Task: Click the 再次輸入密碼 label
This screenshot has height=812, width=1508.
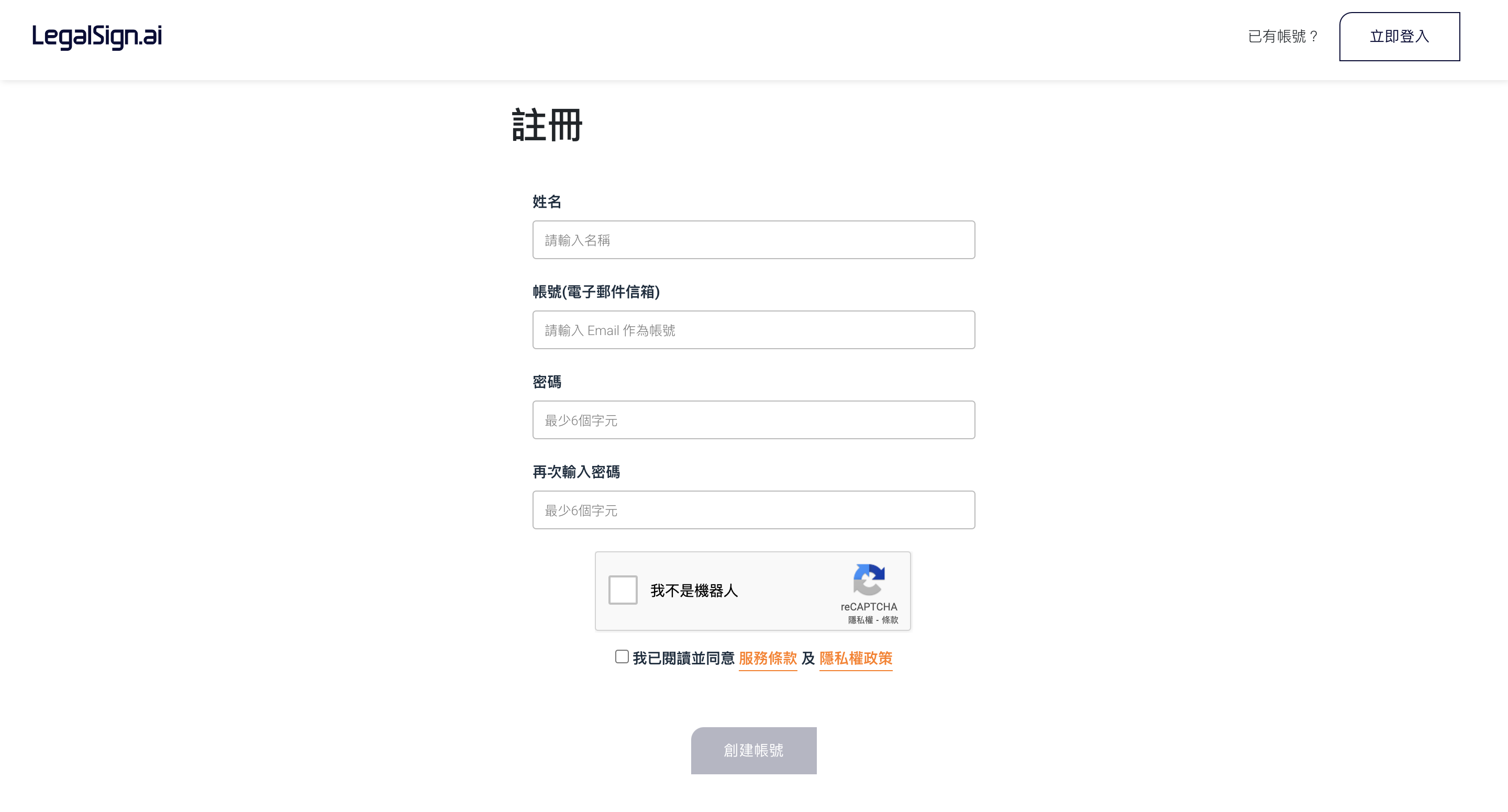Action: [576, 472]
